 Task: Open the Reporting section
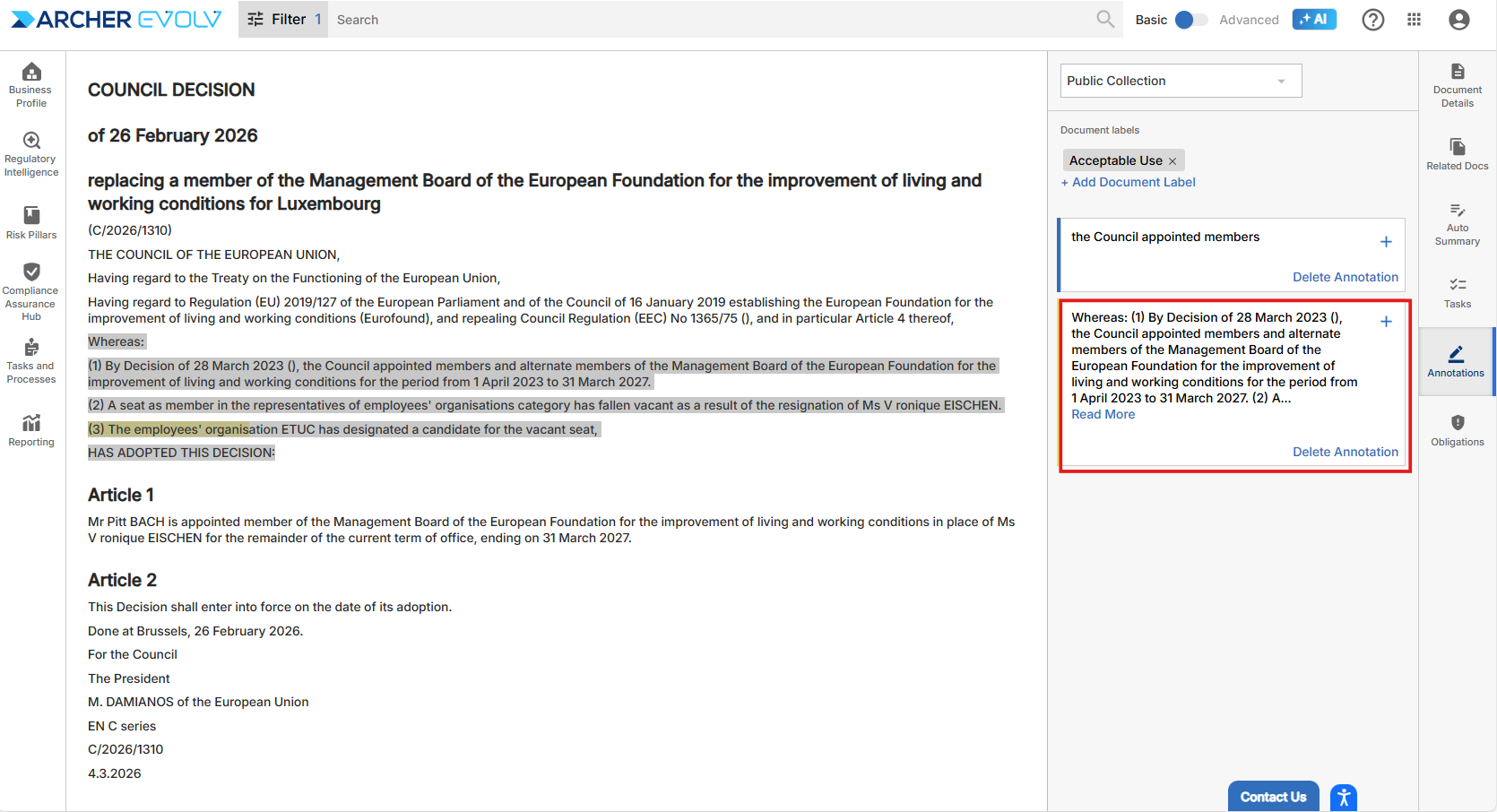(x=31, y=429)
